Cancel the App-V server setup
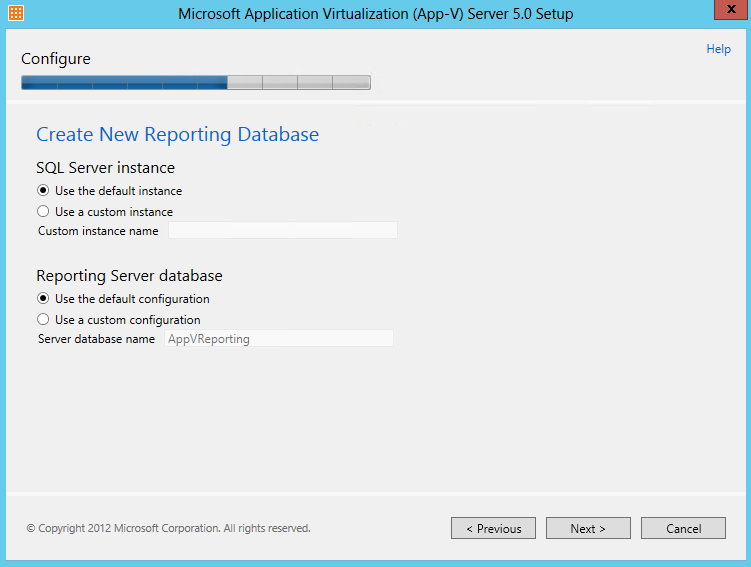751x567 pixels. (x=683, y=528)
